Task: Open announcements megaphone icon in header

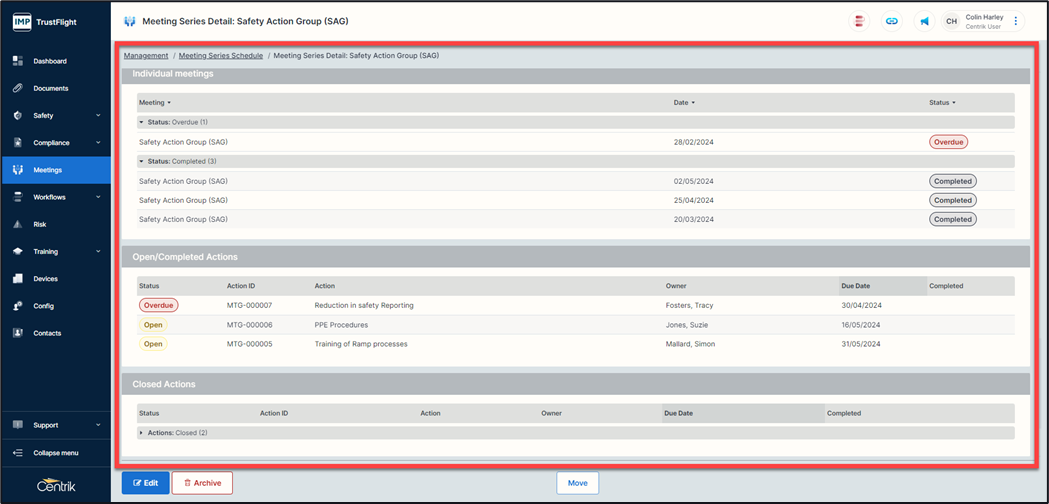Action: click(924, 21)
